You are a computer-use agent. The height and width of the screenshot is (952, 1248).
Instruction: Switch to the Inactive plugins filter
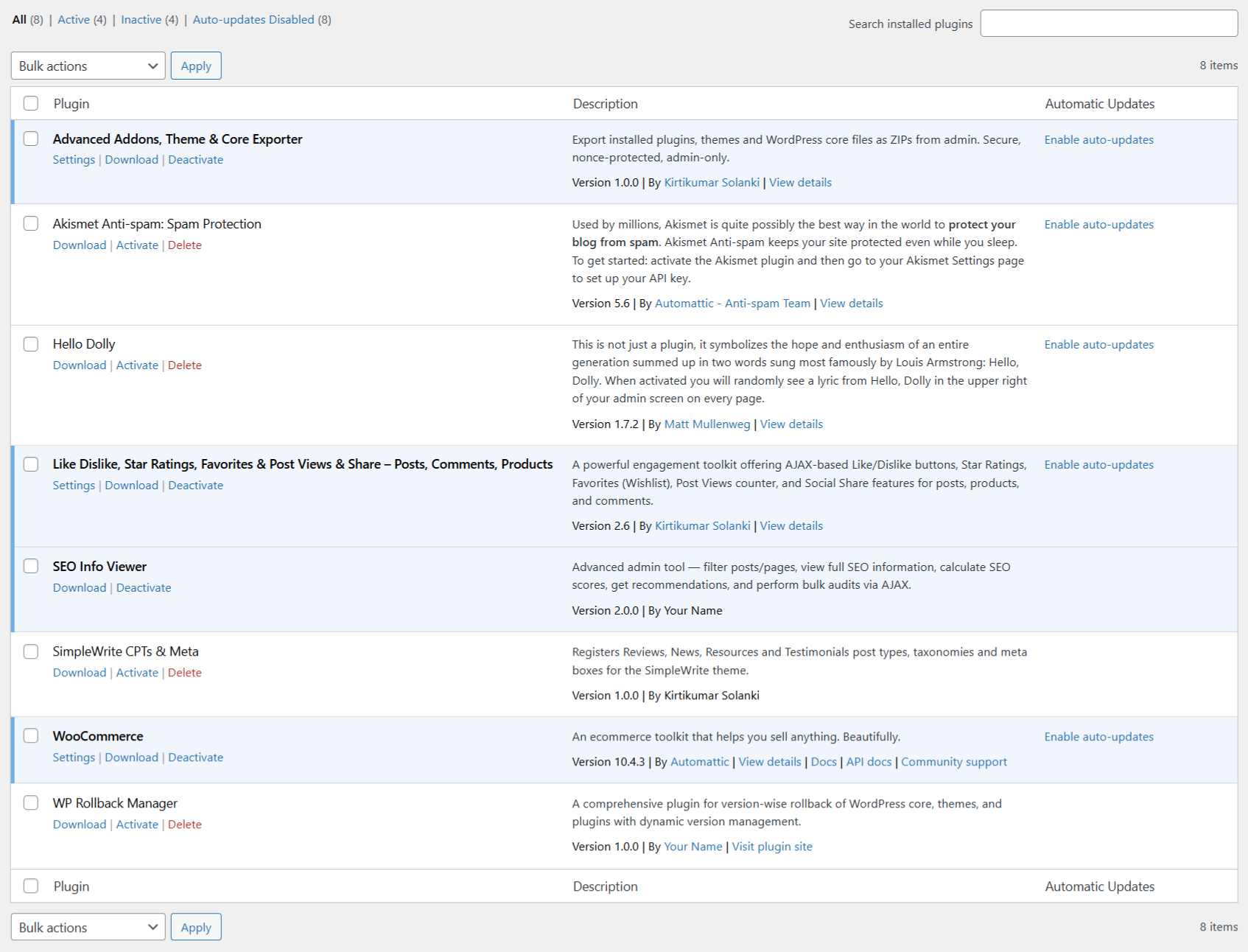141,20
